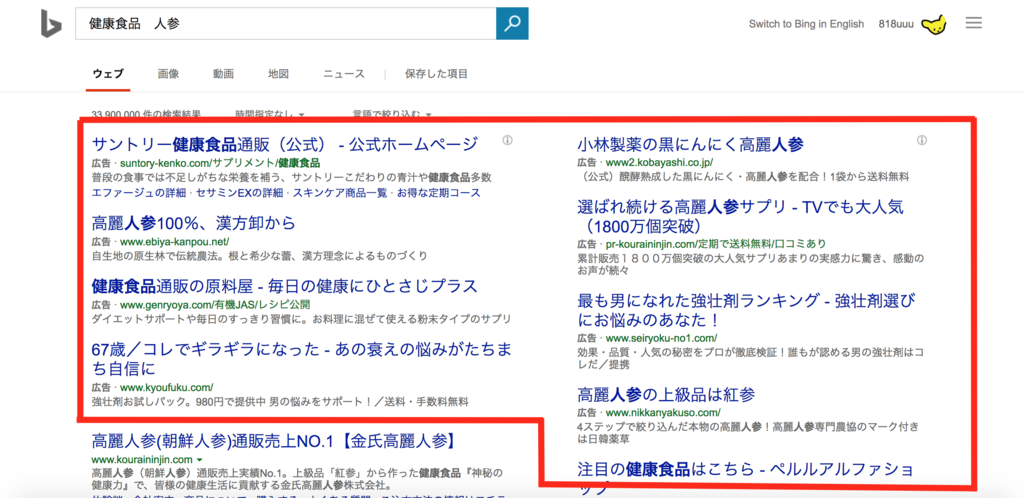The width and height of the screenshot is (1024, 498).
Task: Switch to the 画像 tab
Action: click(x=168, y=74)
